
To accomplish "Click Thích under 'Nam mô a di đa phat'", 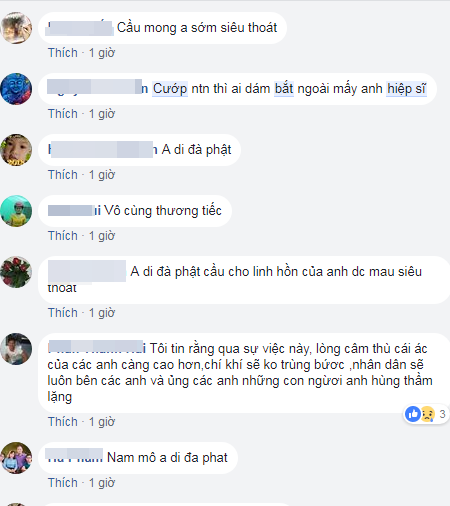I will pos(63,483).
